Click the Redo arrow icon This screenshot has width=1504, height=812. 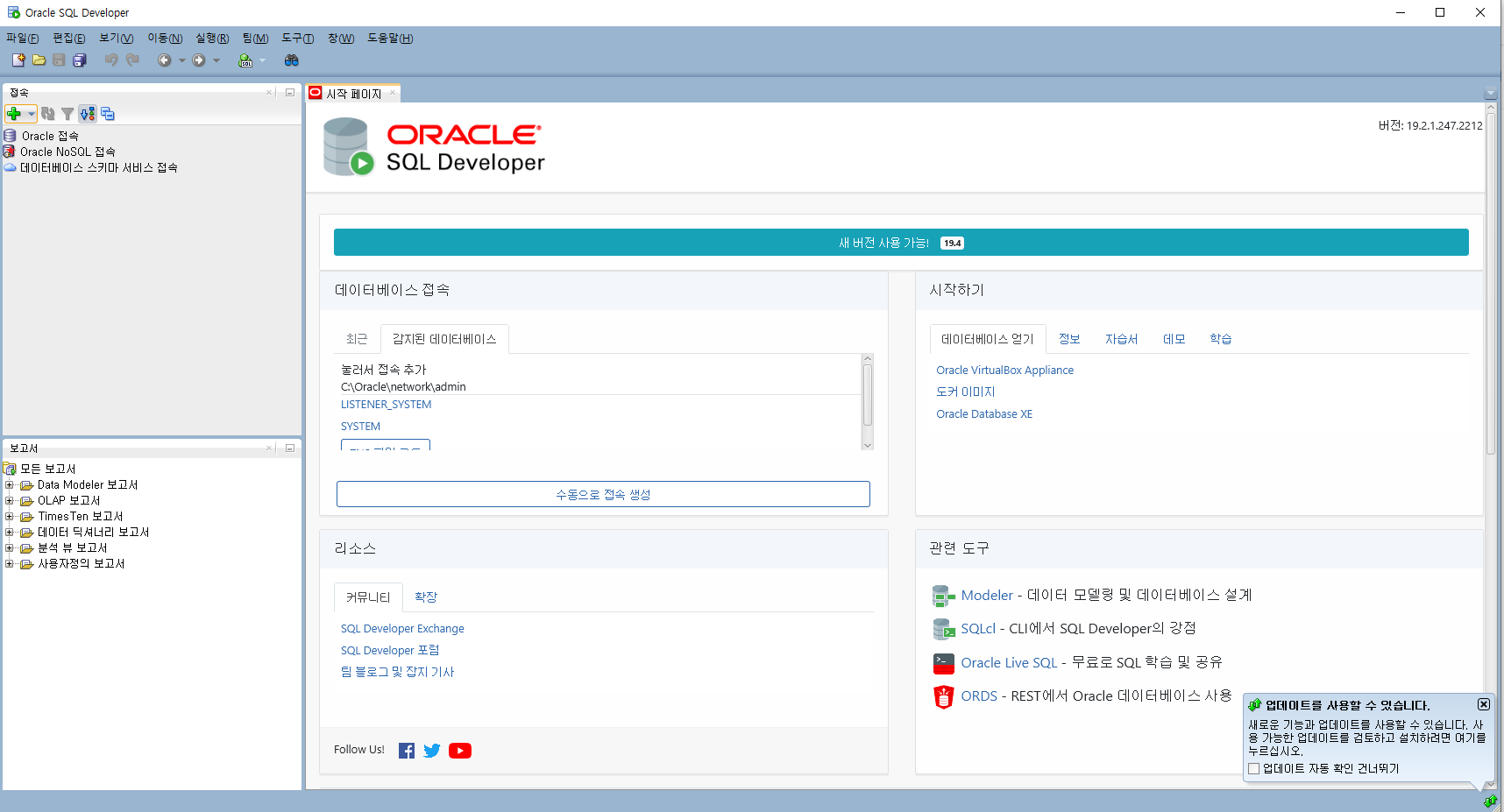pos(132,60)
